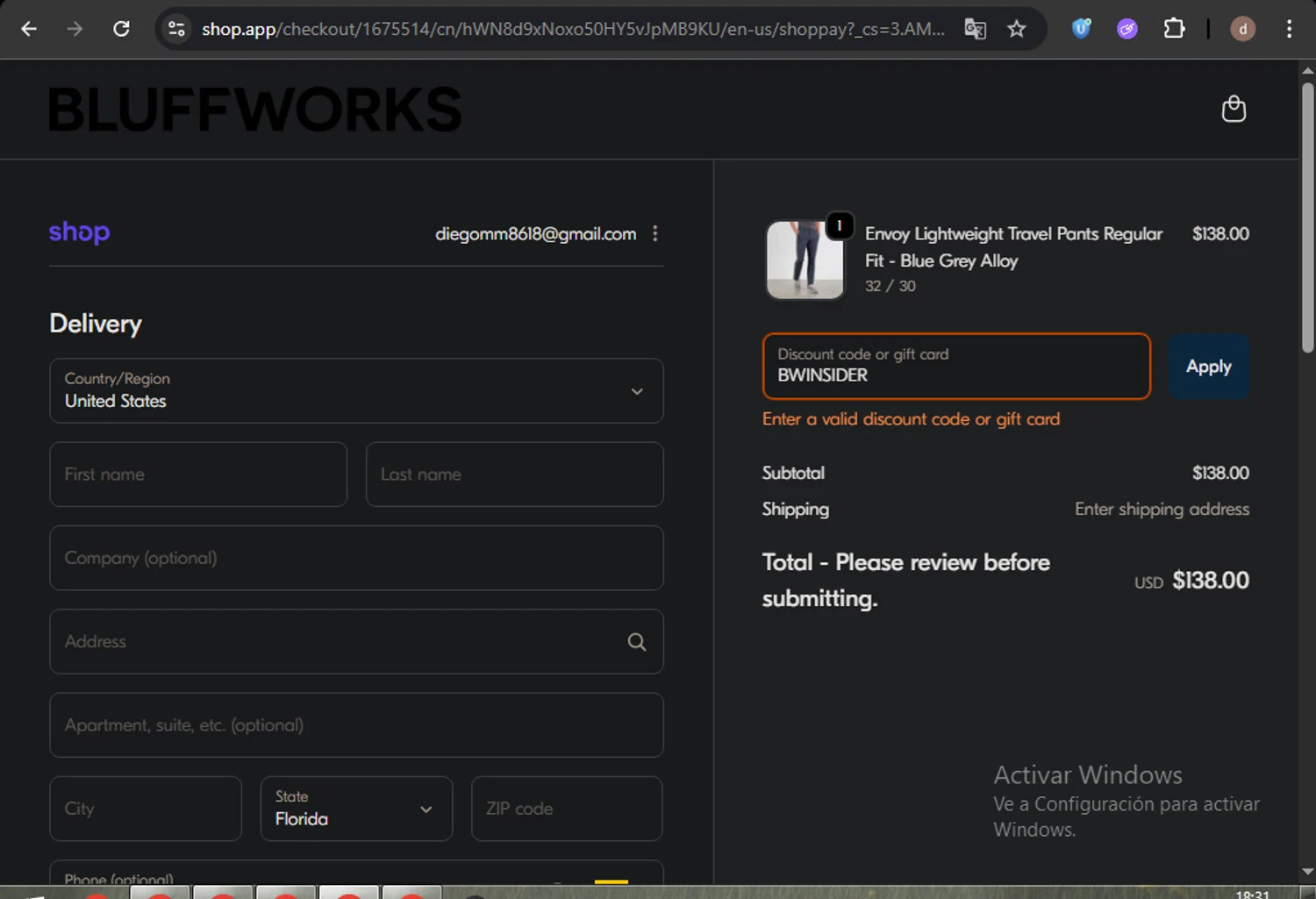Click the BLUFFWORKS store logo
This screenshot has width=1316, height=899.
[254, 110]
